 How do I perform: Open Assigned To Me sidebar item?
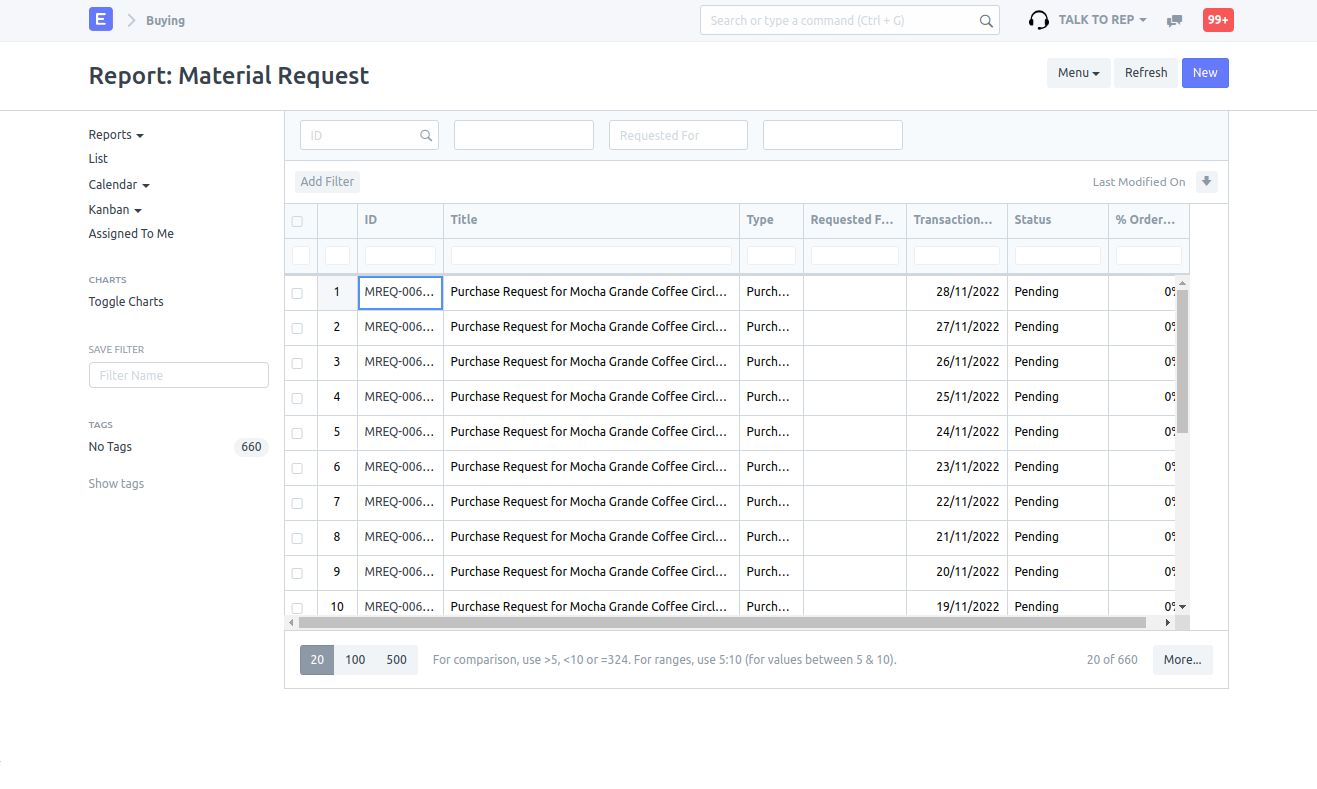(131, 234)
